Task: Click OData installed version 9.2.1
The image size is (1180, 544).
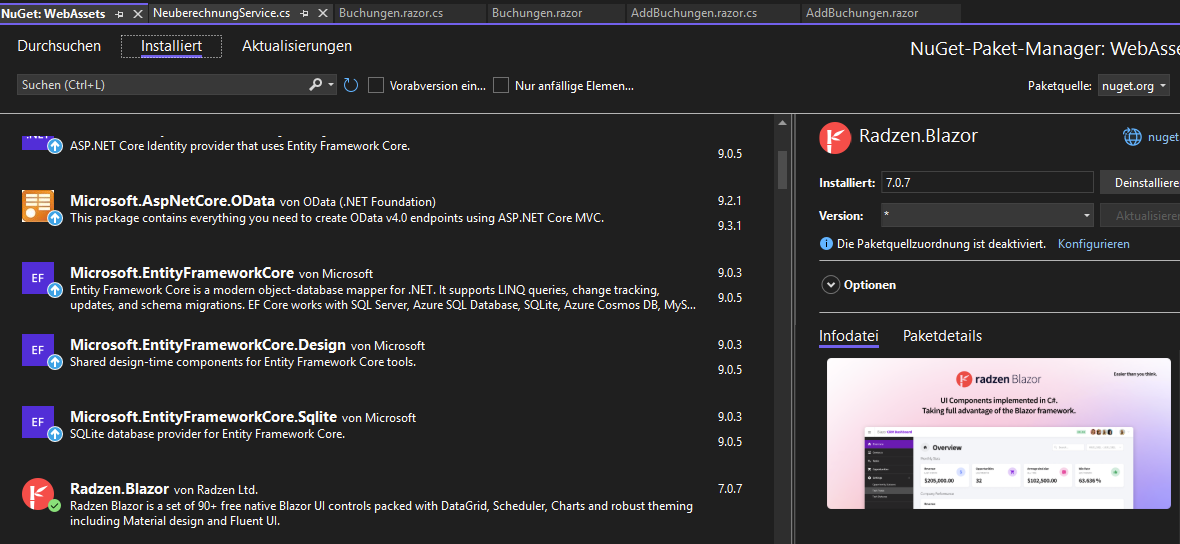Action: (x=730, y=201)
